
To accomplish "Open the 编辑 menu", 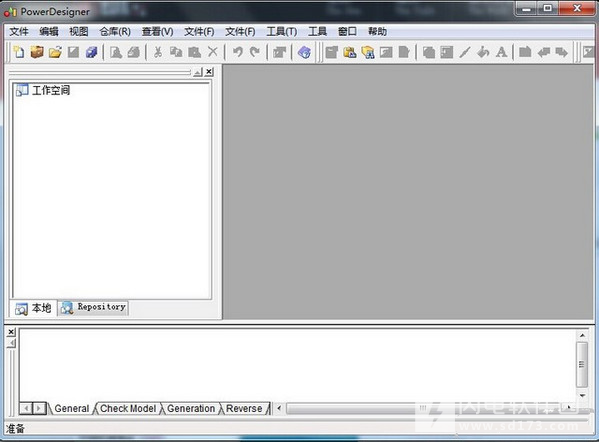I will coord(49,31).
